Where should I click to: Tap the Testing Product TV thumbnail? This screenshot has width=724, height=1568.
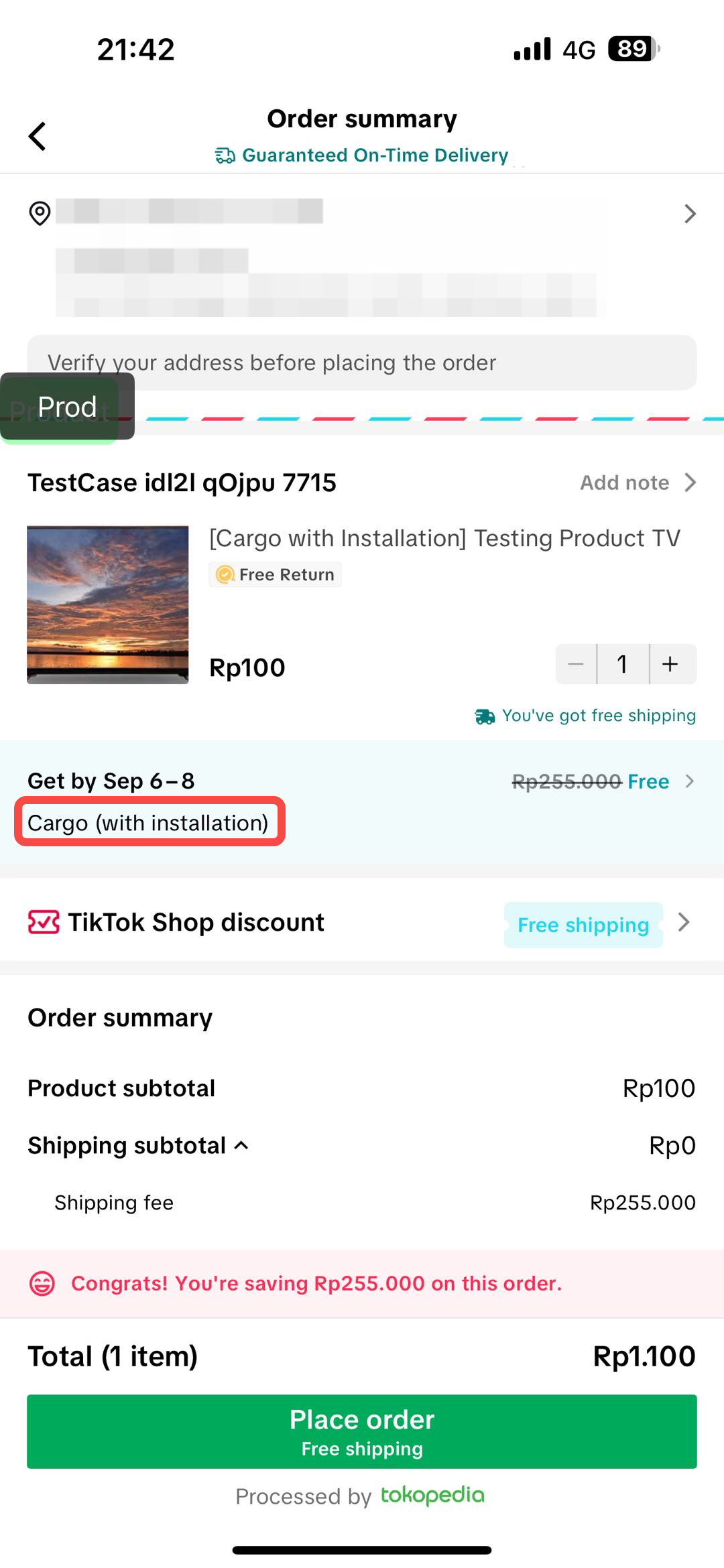coord(108,604)
